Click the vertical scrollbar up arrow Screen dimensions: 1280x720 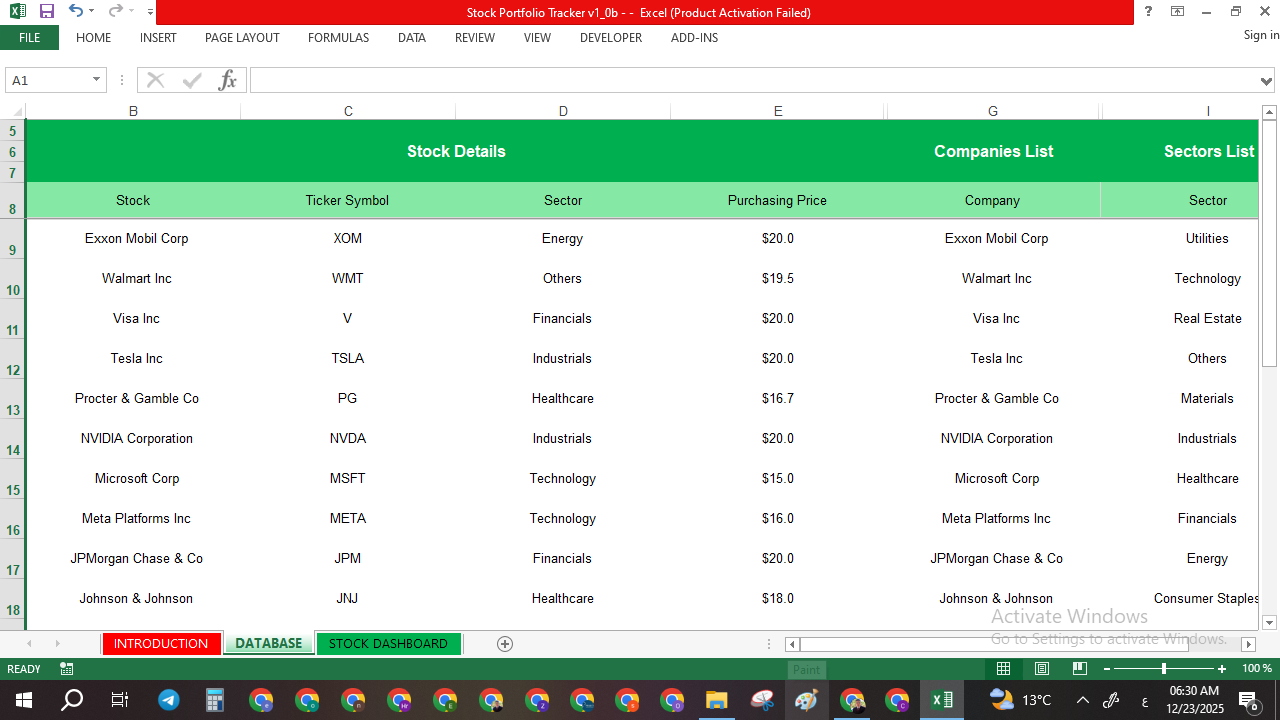1269,111
